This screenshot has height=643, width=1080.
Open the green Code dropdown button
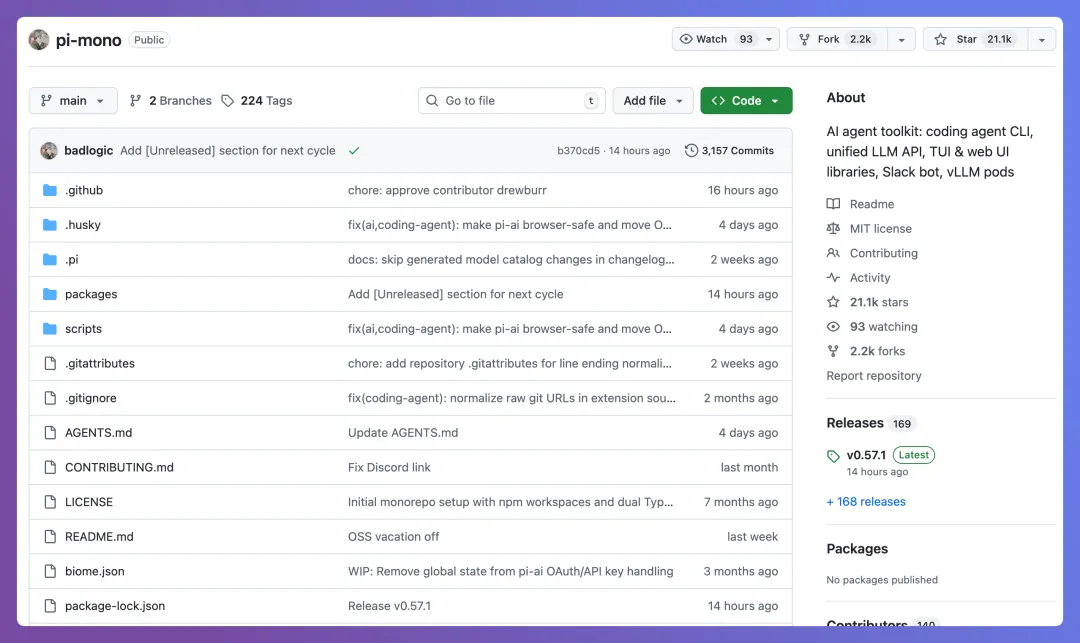[746, 101]
